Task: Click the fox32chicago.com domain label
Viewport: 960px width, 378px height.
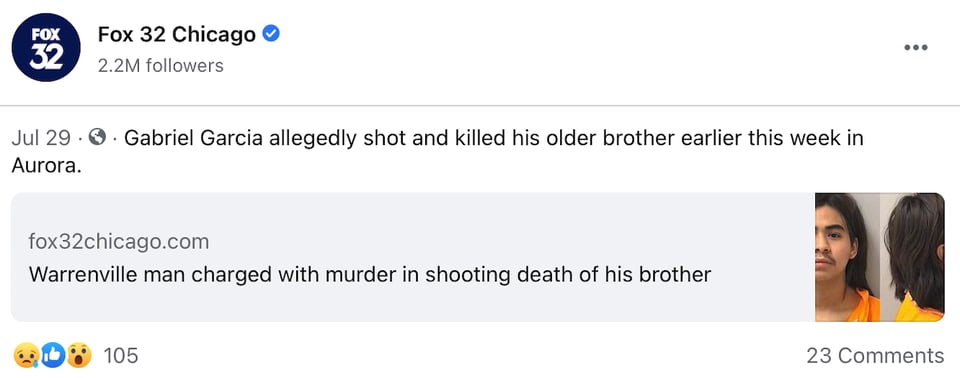Action: [x=119, y=242]
